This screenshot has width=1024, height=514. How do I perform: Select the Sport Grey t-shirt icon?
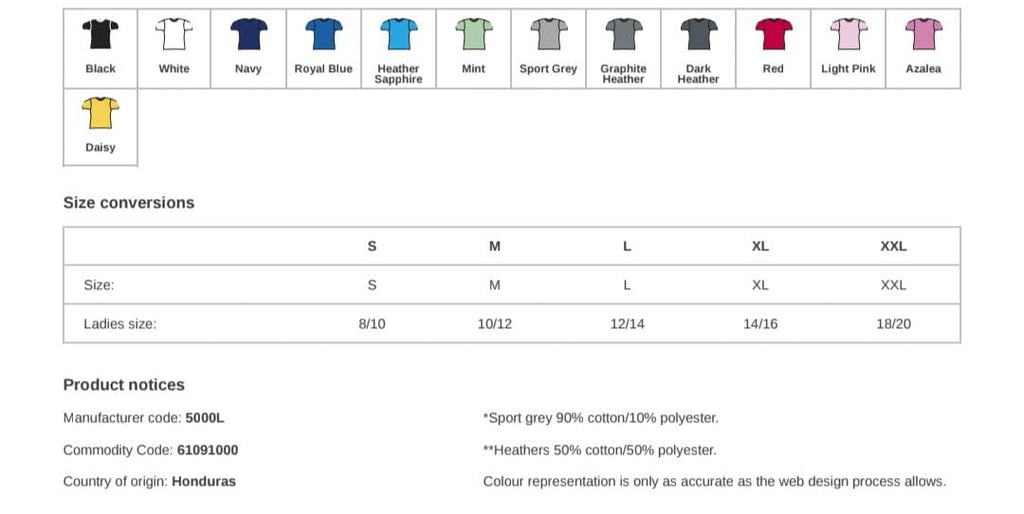coord(549,34)
